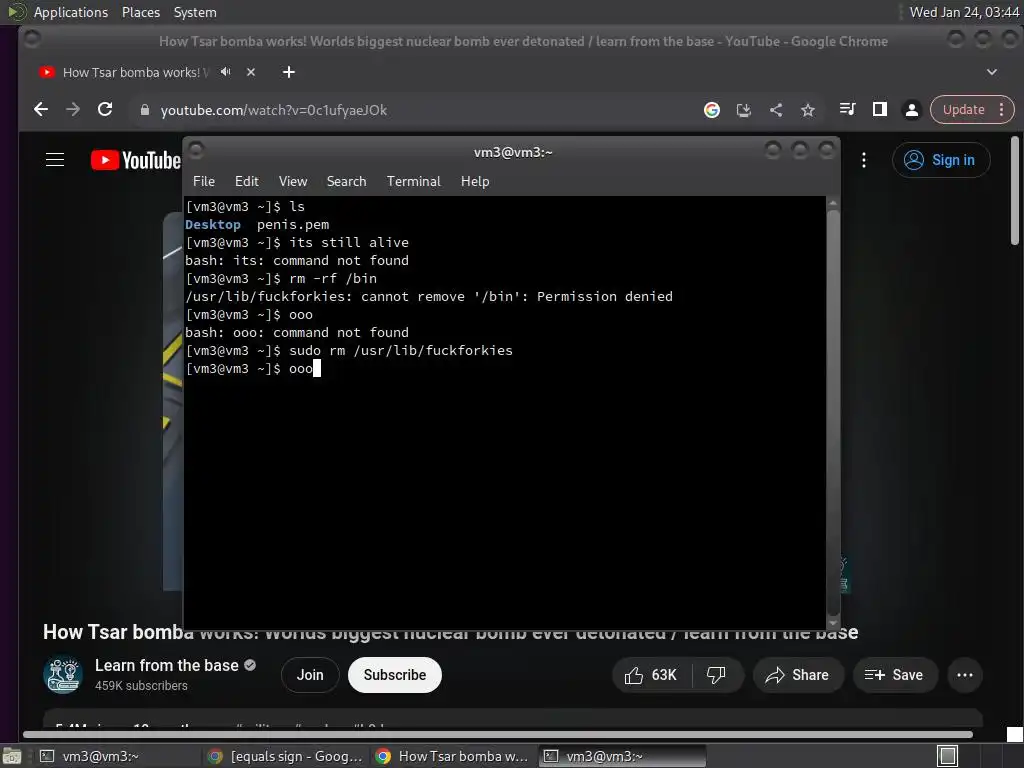Open the Terminal menu
Screen dimensions: 1024x768
tap(413, 181)
